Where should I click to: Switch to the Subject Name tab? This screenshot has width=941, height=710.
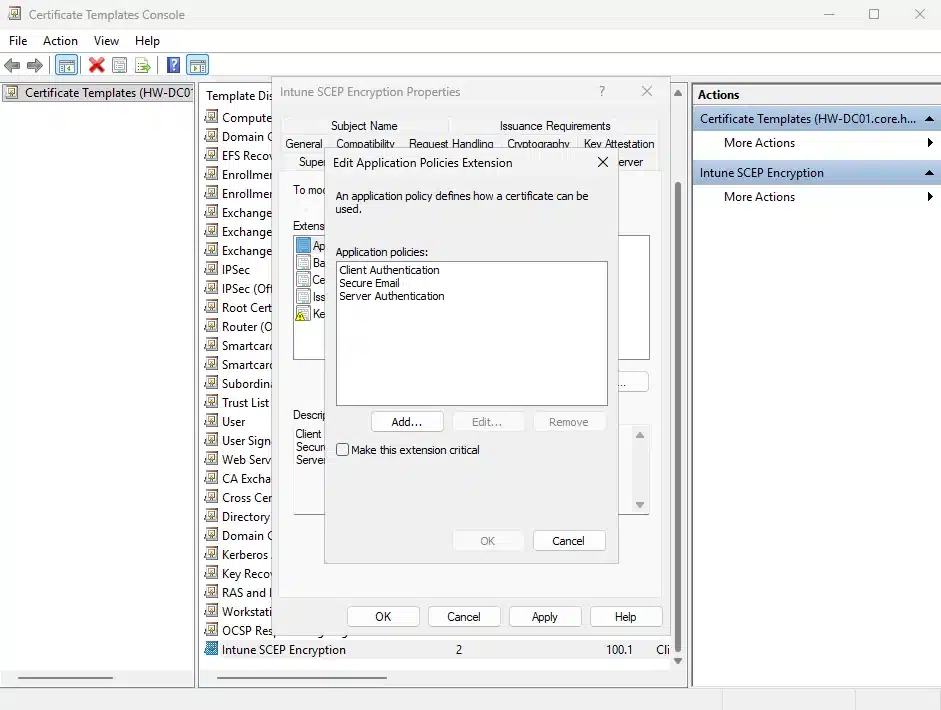click(x=364, y=126)
